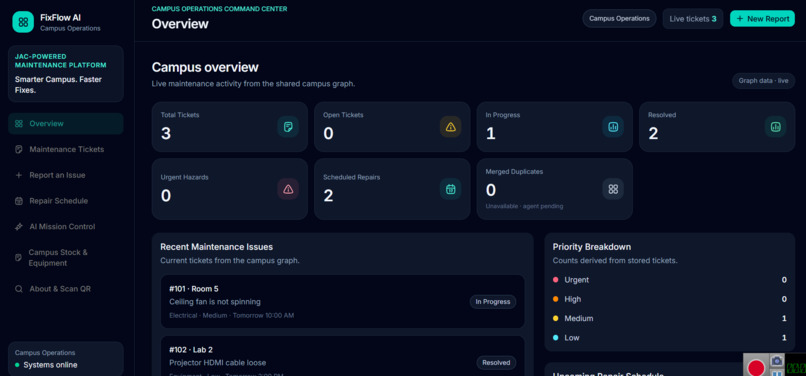Click the Overview grid icon in sidebar
The height and width of the screenshot is (376, 806).
[x=19, y=123]
